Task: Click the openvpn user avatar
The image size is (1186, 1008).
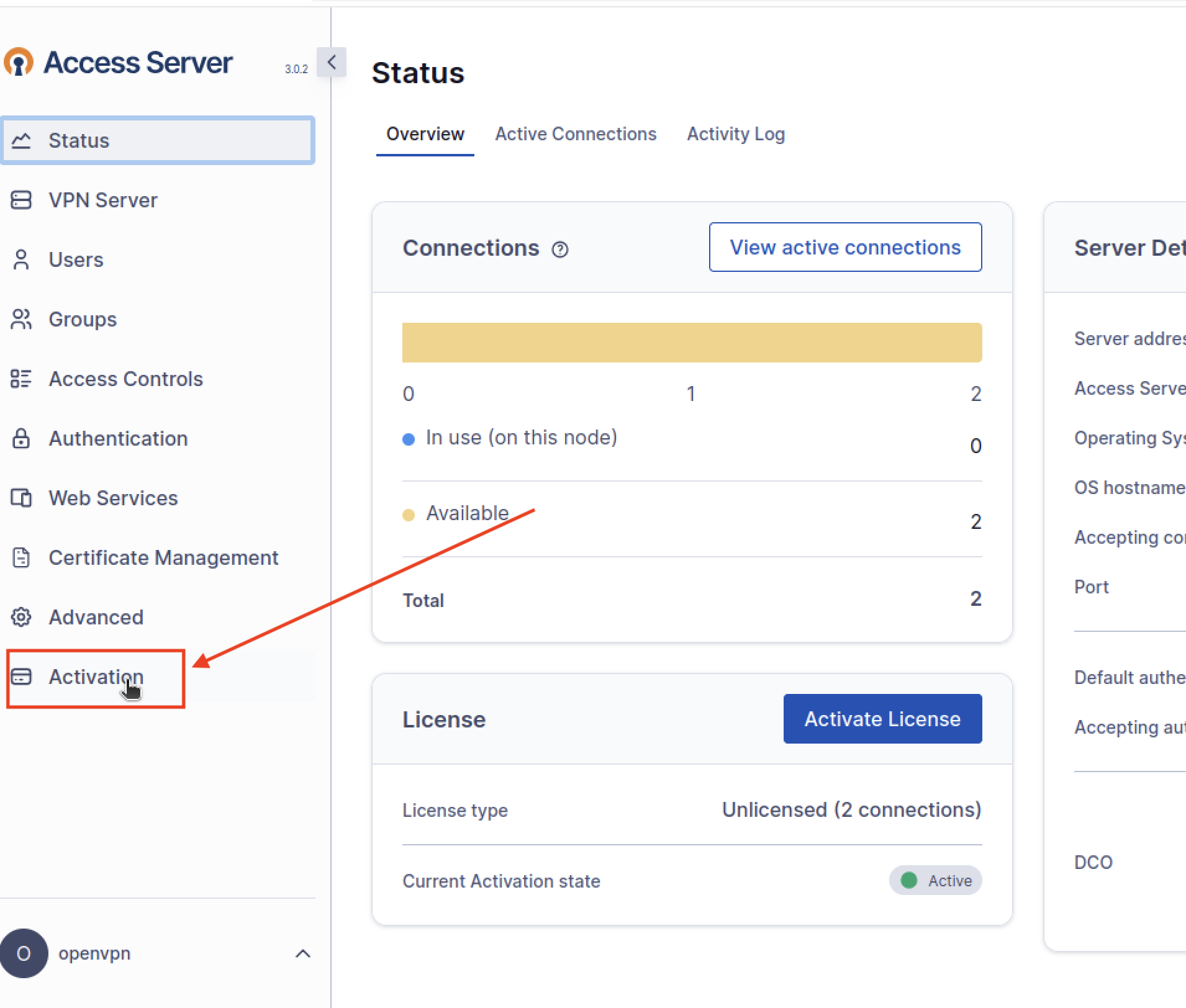Action: pos(24,953)
